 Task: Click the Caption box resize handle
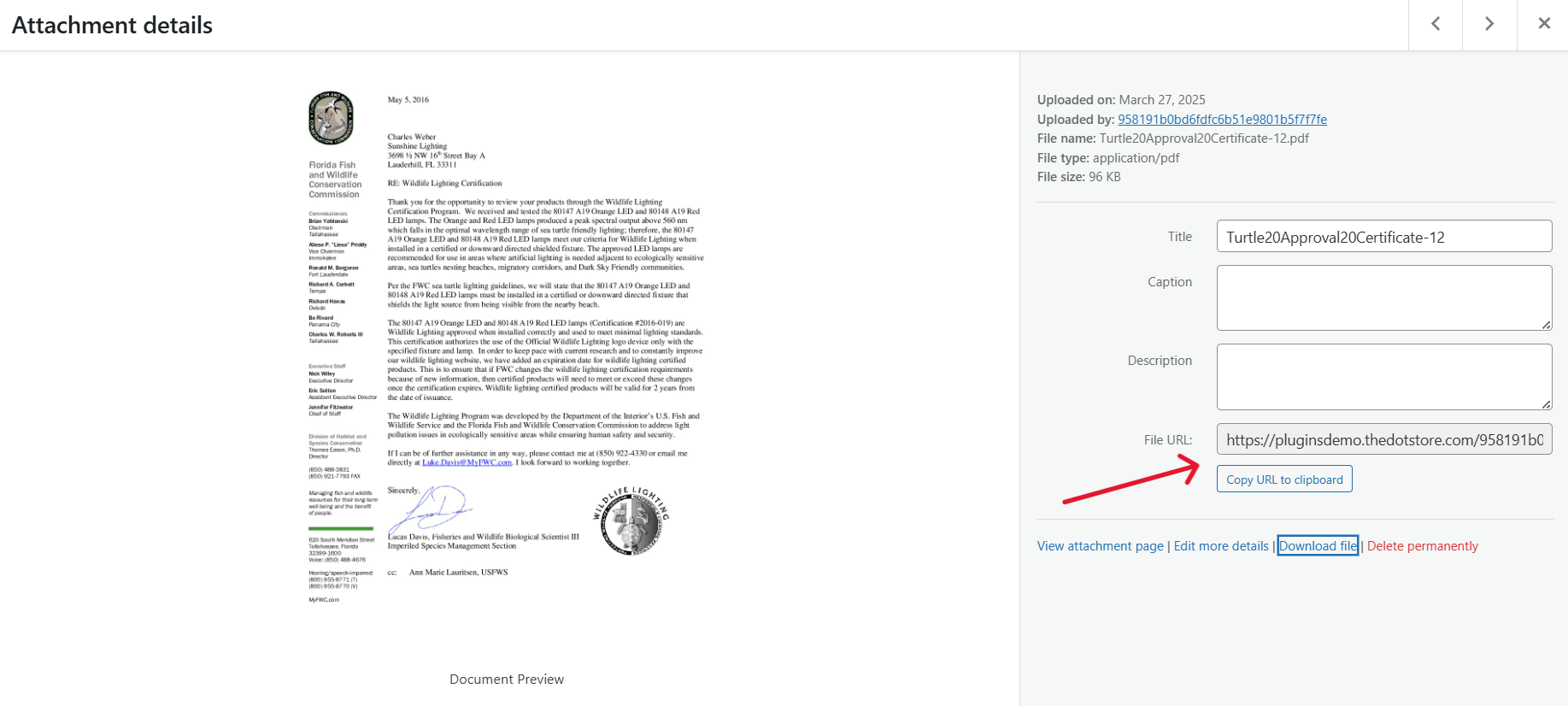click(x=1547, y=325)
